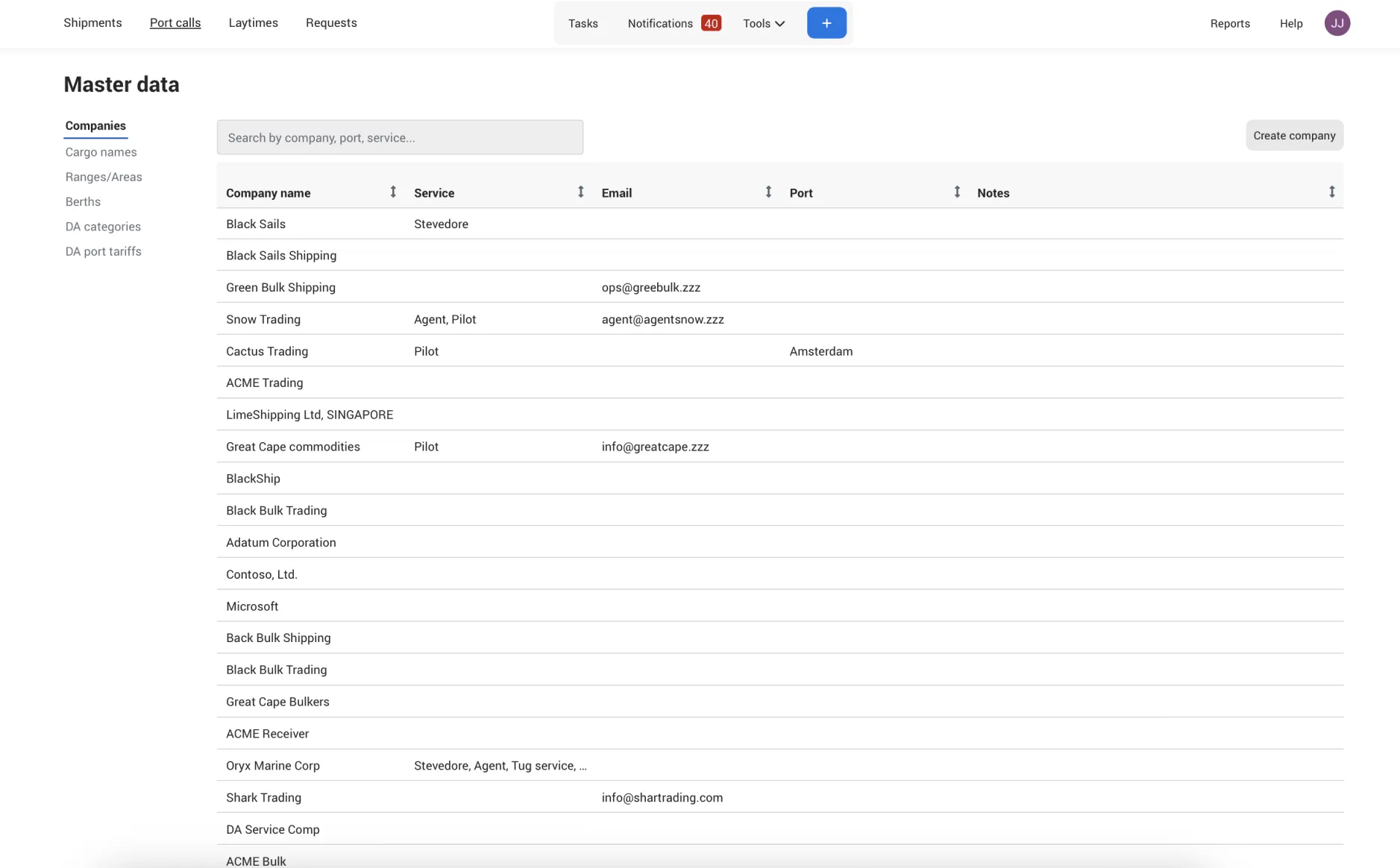Sort table using Email column arrows
1400x868 pixels.
768,192
